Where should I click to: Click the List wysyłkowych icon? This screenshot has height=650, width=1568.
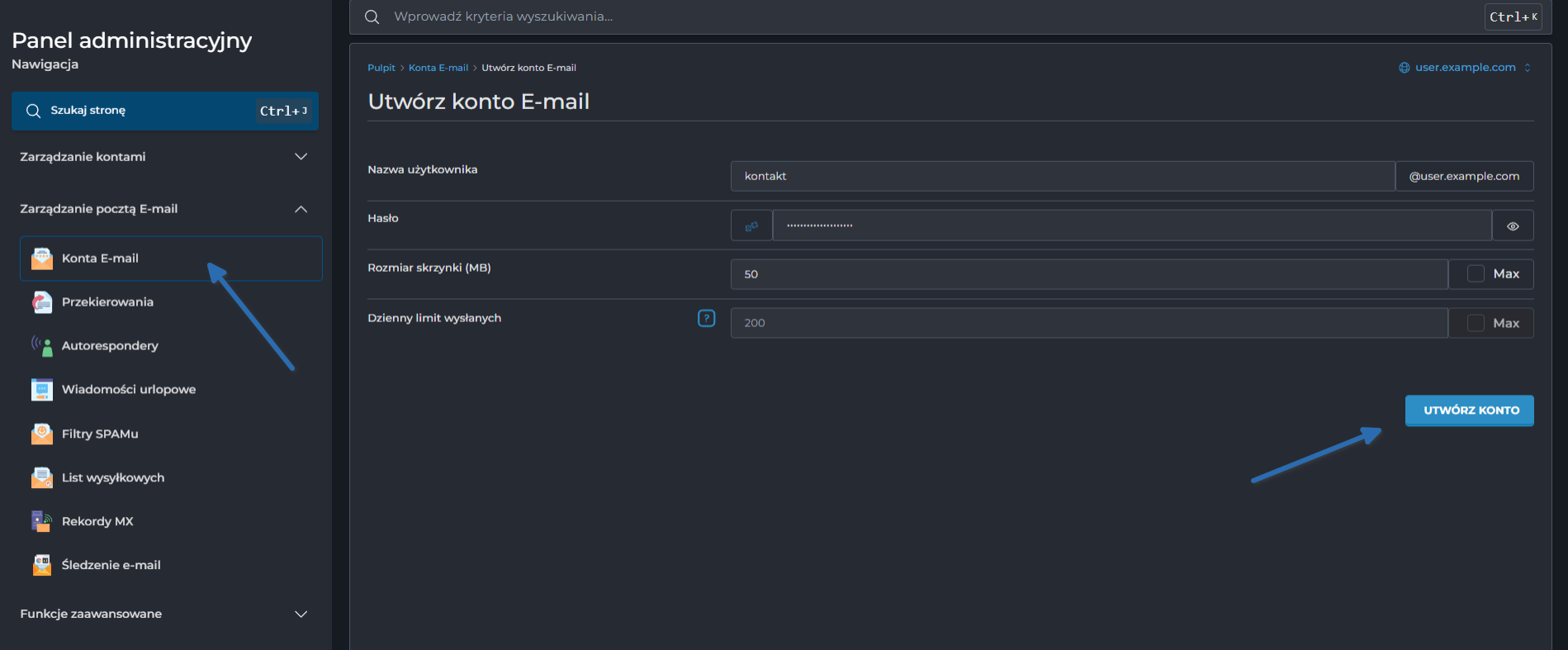(41, 477)
